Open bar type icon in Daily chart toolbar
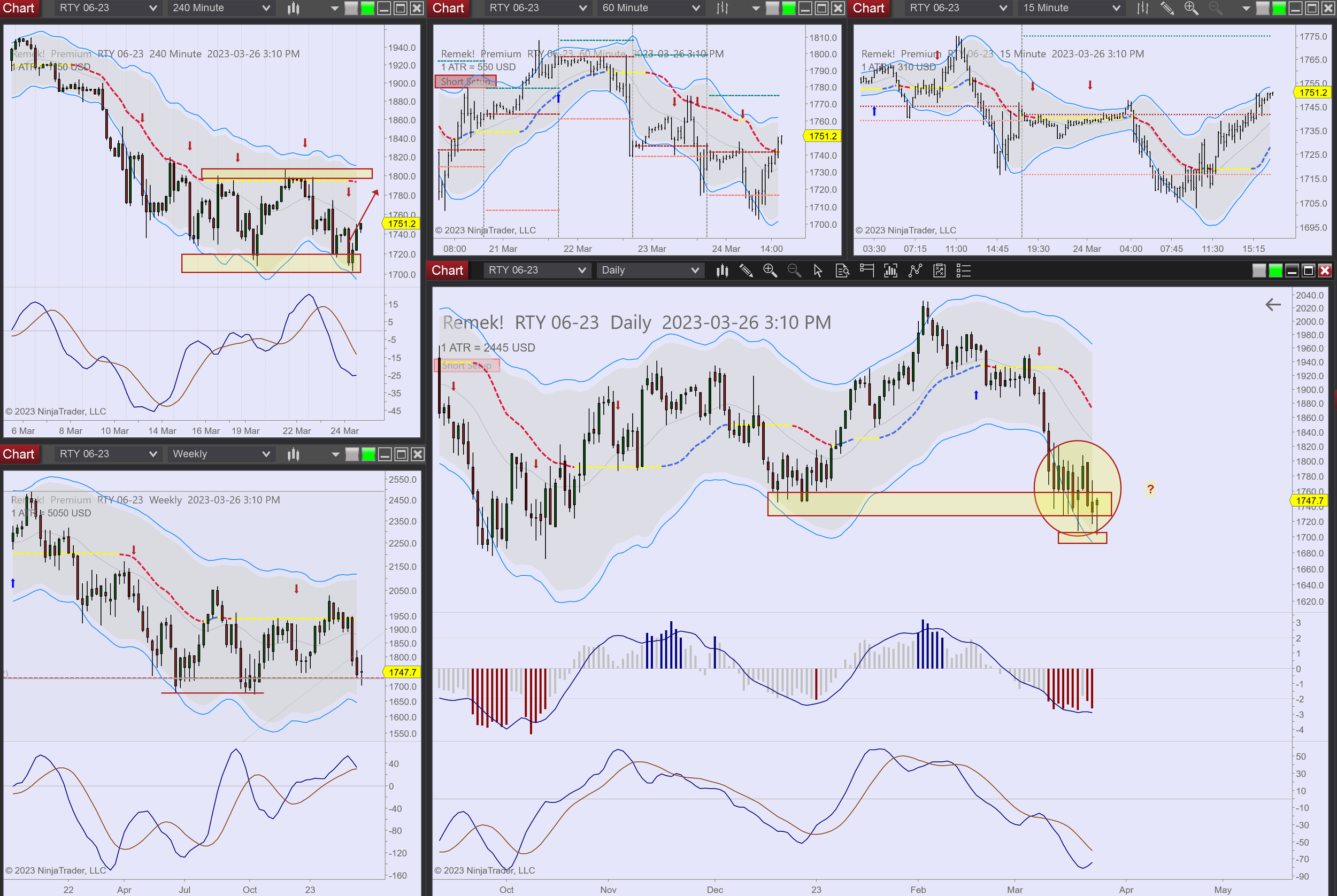Viewport: 1337px width, 896px height. coord(723,271)
